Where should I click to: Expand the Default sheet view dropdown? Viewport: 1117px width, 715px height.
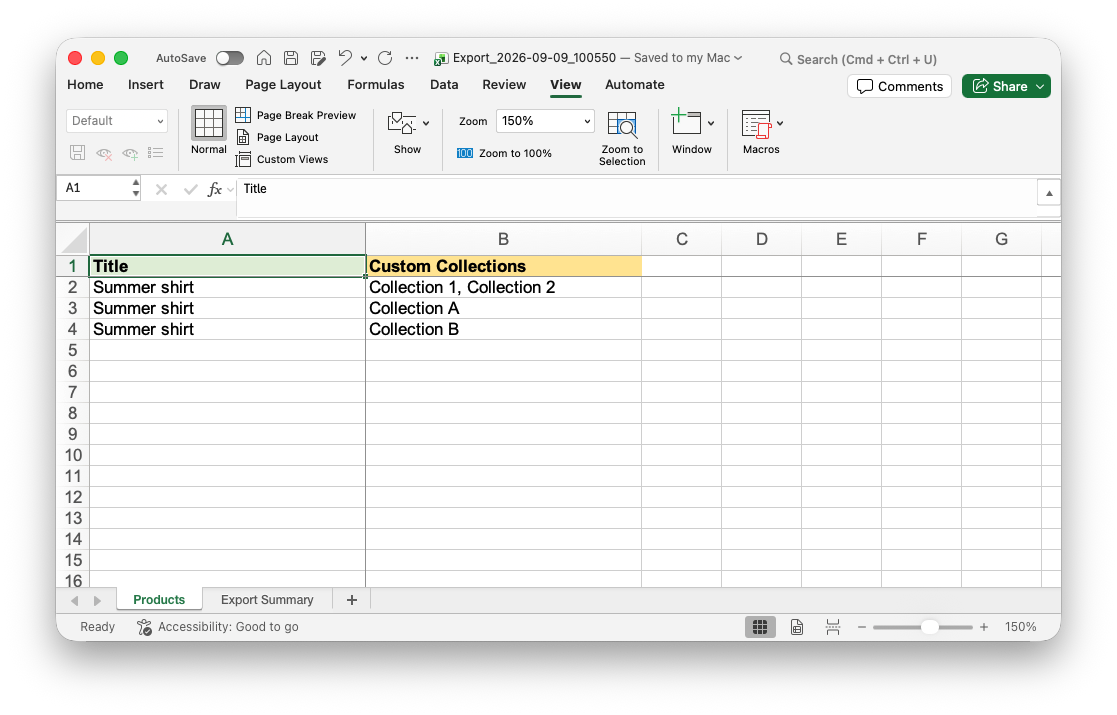(x=117, y=121)
